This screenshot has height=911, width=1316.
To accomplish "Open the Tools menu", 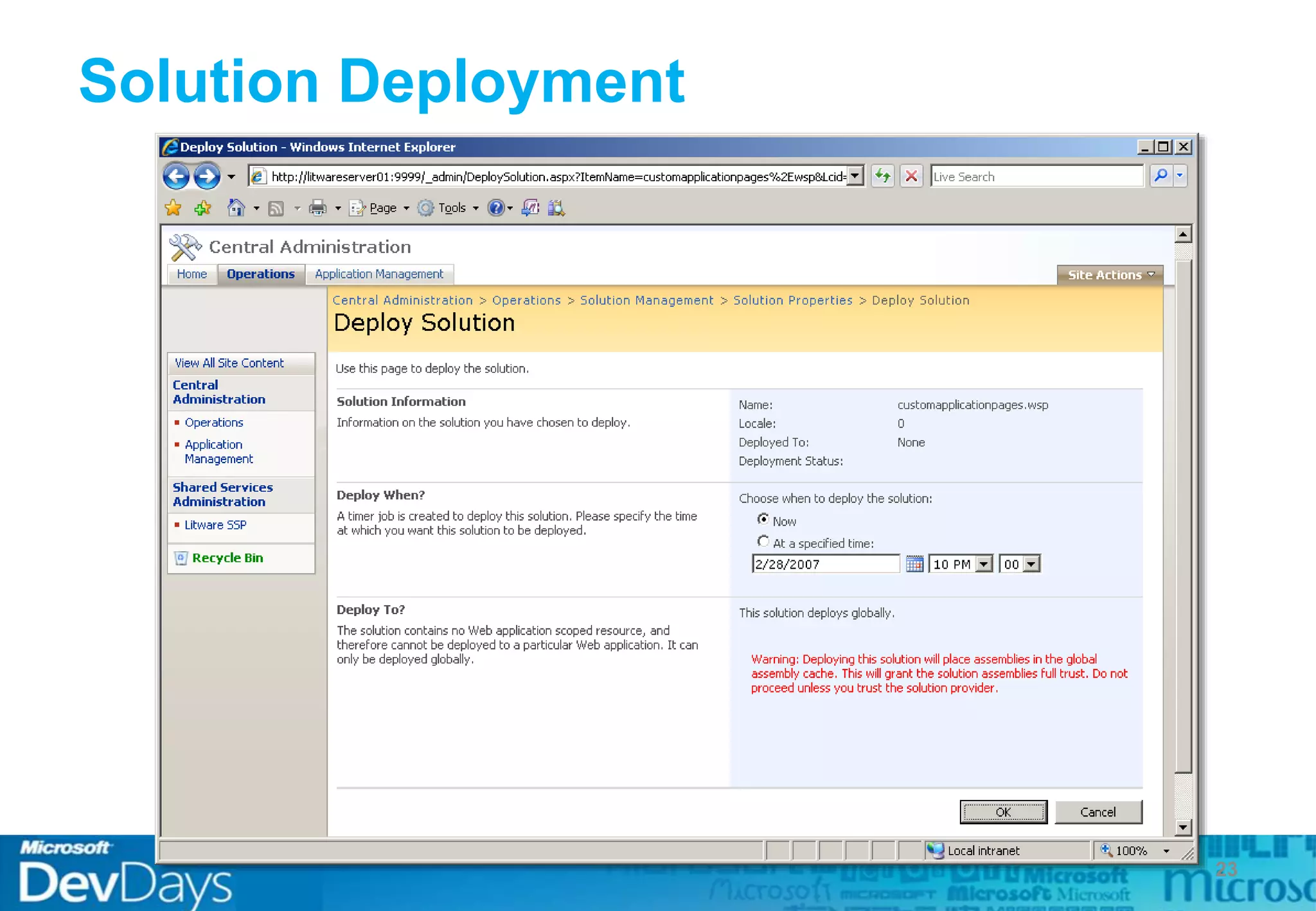I will click(448, 208).
